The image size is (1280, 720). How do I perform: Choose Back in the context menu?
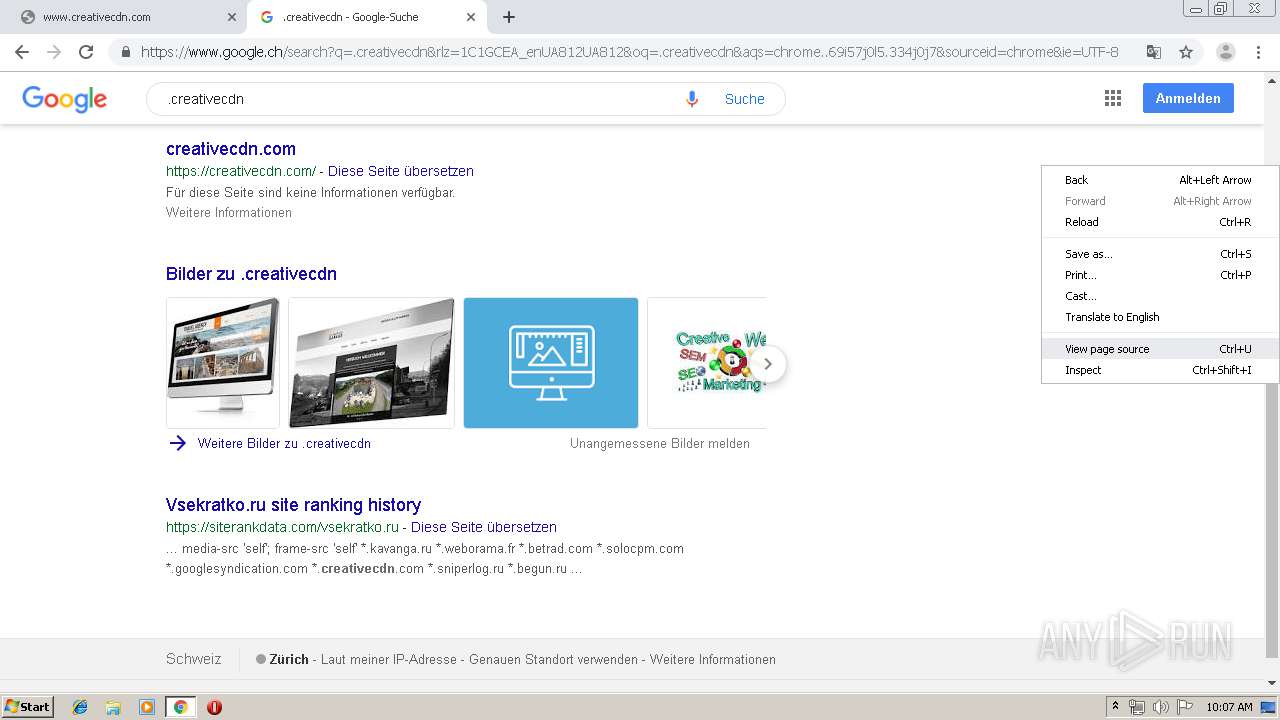(1160, 180)
